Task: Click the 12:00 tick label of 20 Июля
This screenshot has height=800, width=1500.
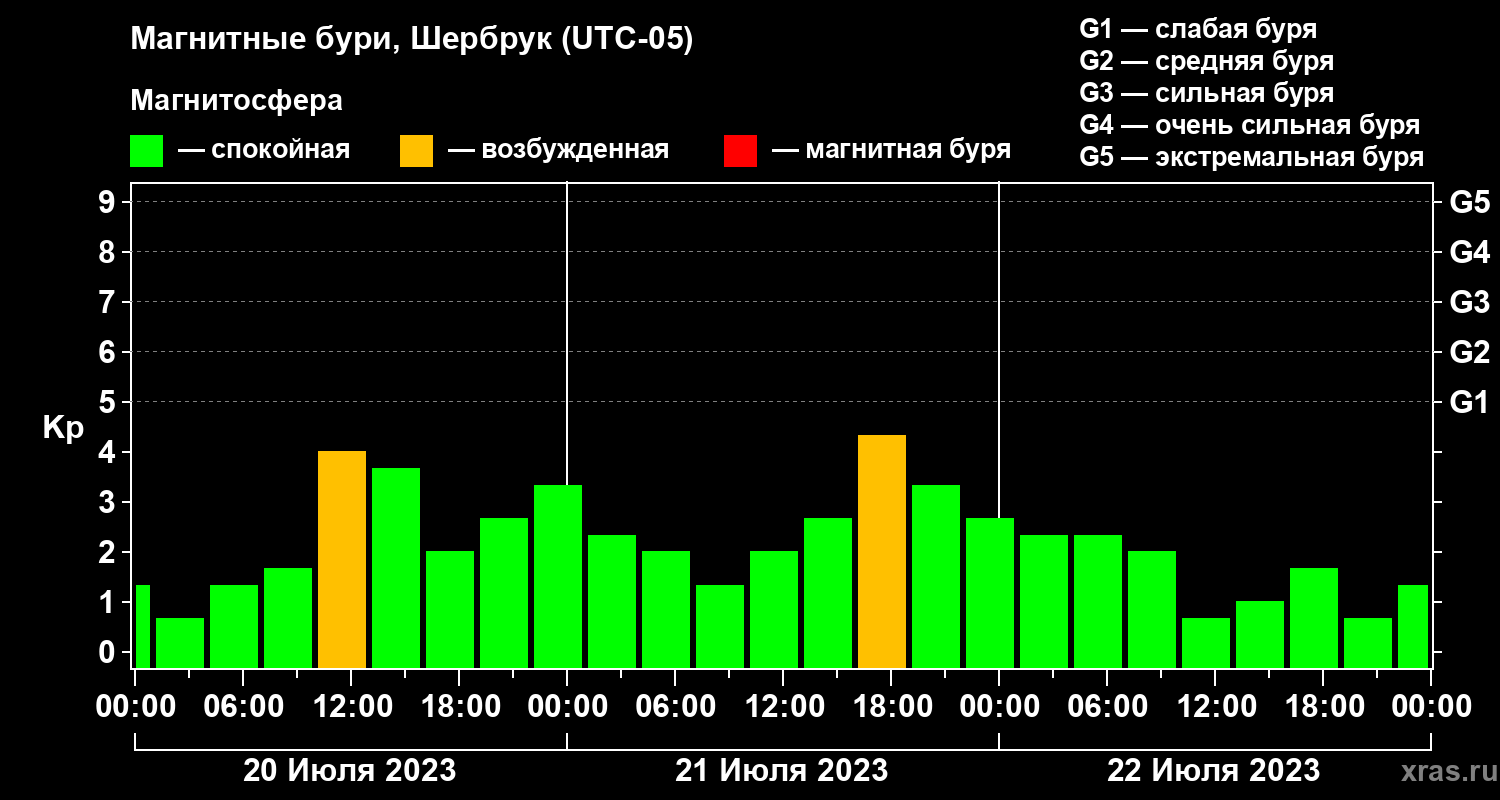Action: pos(351,706)
